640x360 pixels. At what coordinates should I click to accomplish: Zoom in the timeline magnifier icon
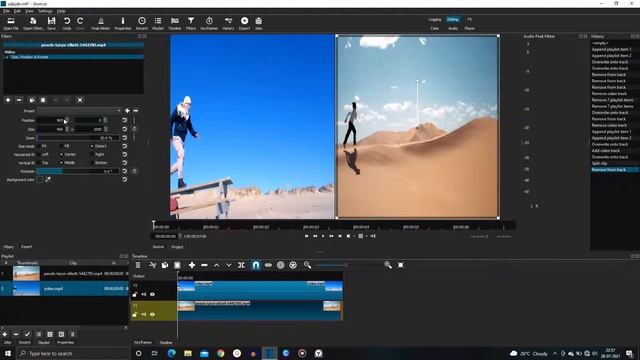pyautogui.click(x=388, y=265)
